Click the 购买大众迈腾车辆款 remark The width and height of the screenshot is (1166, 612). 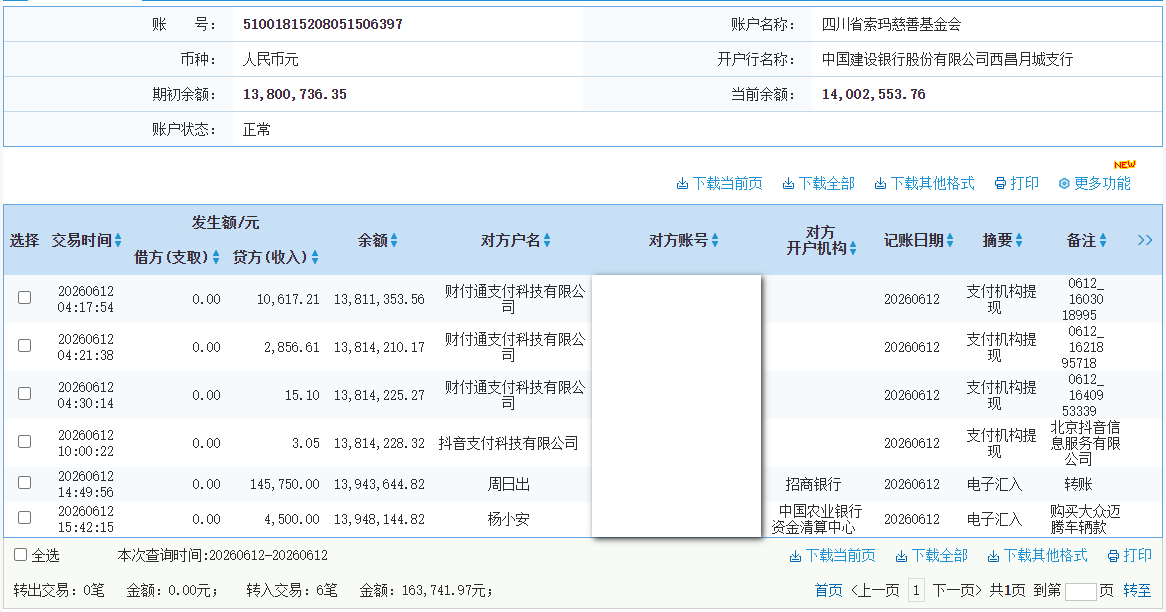coord(1085,519)
